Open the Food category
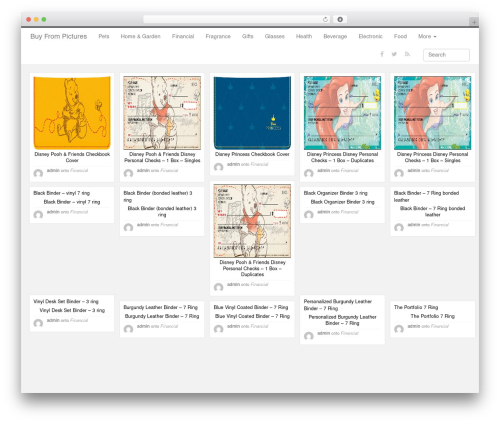Screen dimensions: 500x423 [x=400, y=36]
